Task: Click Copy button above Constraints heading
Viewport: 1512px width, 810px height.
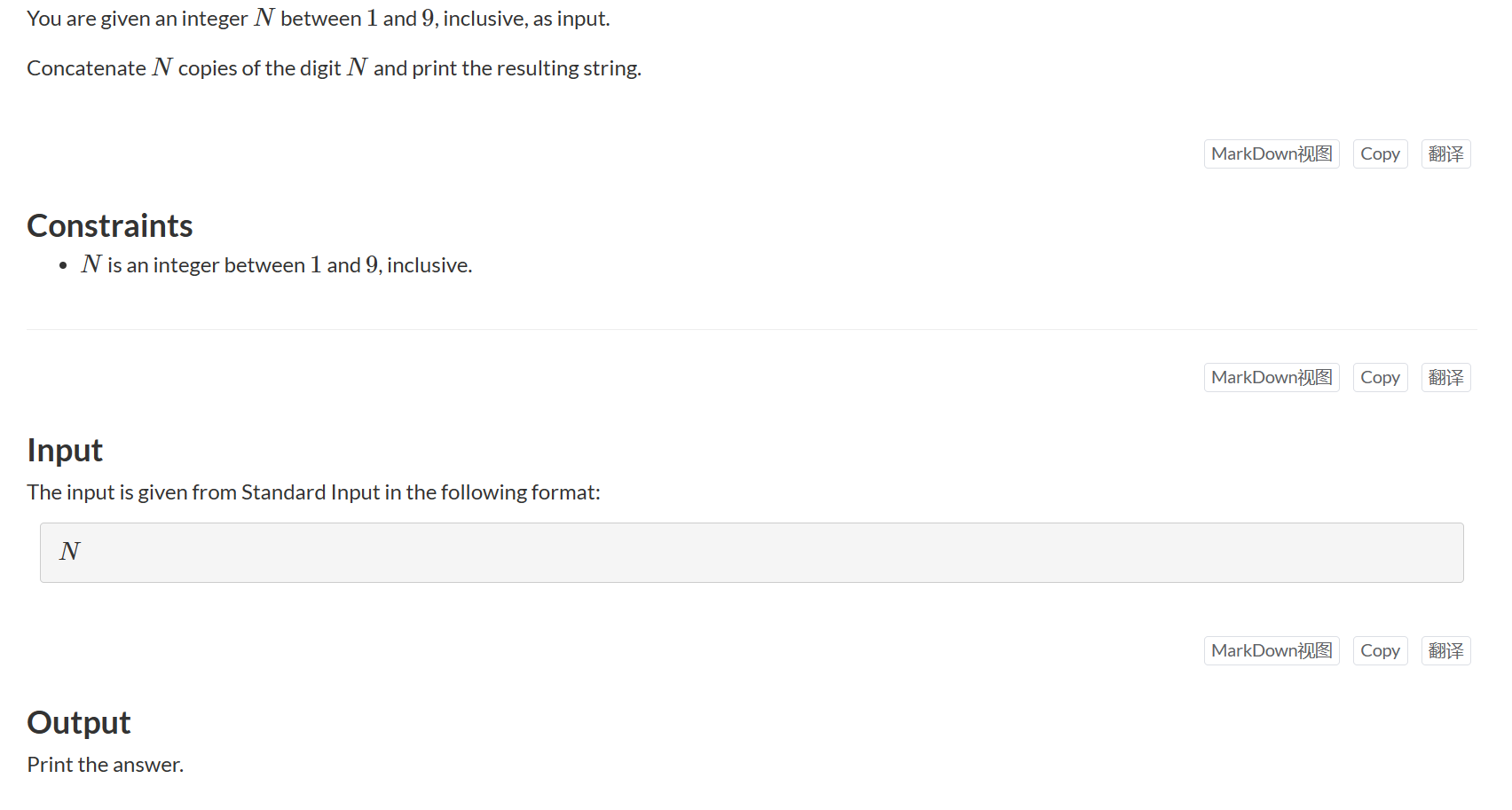Action: 1380,153
